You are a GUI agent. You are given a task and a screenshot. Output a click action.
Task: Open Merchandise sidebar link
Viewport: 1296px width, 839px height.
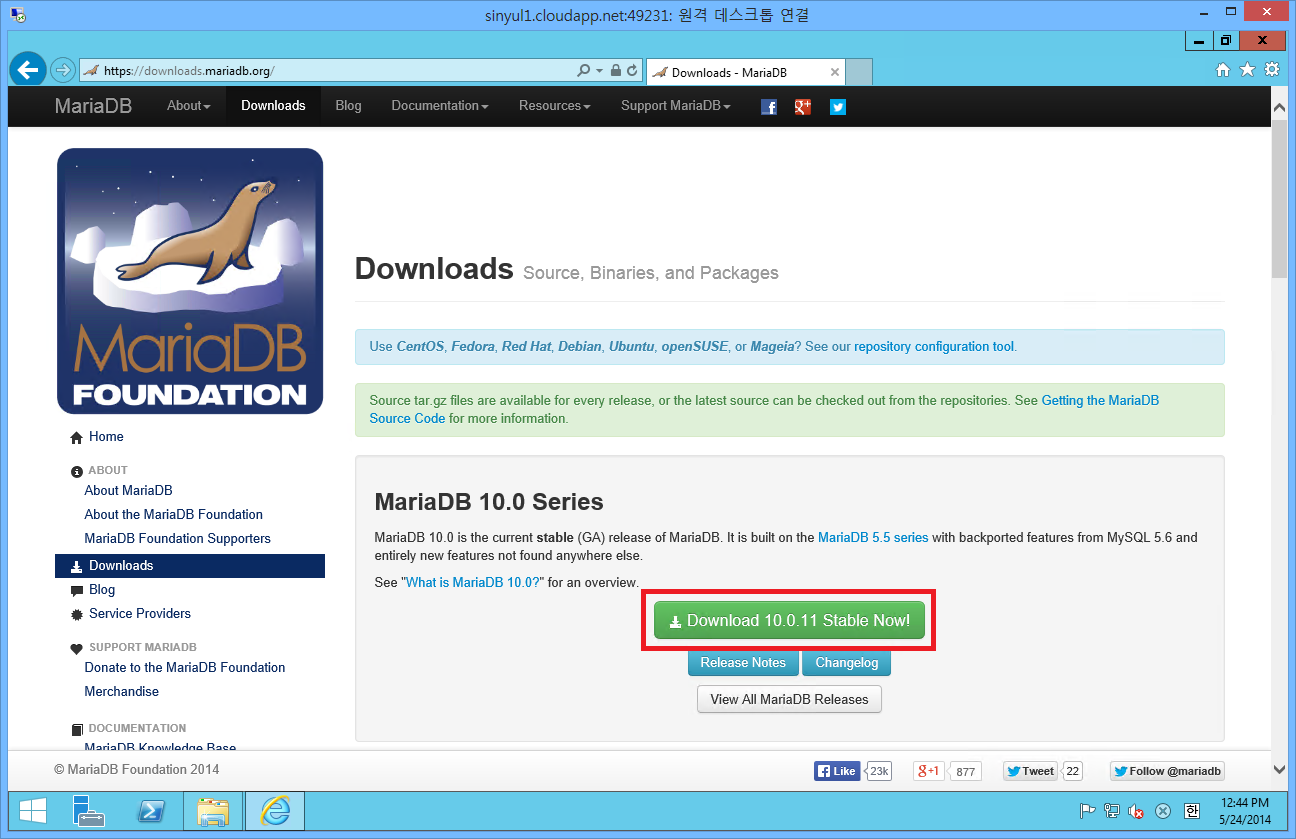coord(122,692)
